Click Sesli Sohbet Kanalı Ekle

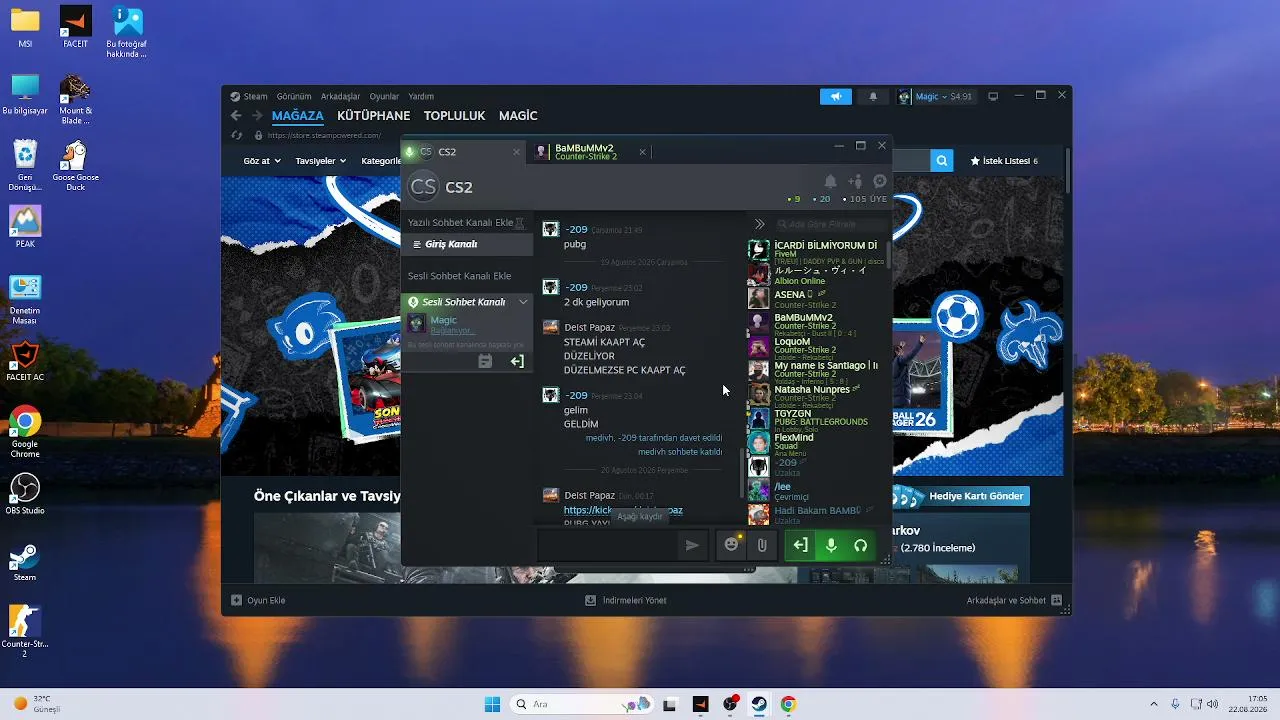click(x=459, y=276)
